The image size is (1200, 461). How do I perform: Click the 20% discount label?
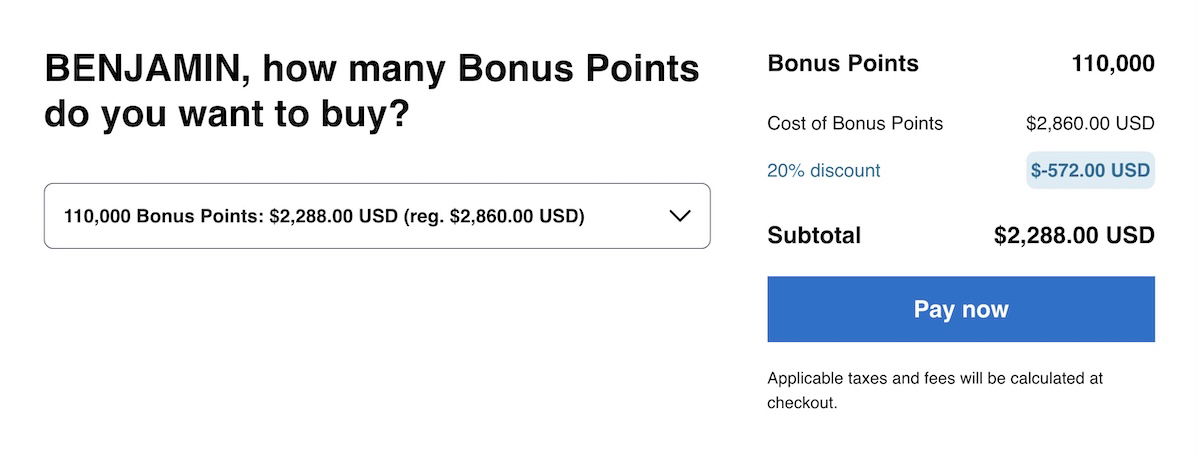click(823, 171)
